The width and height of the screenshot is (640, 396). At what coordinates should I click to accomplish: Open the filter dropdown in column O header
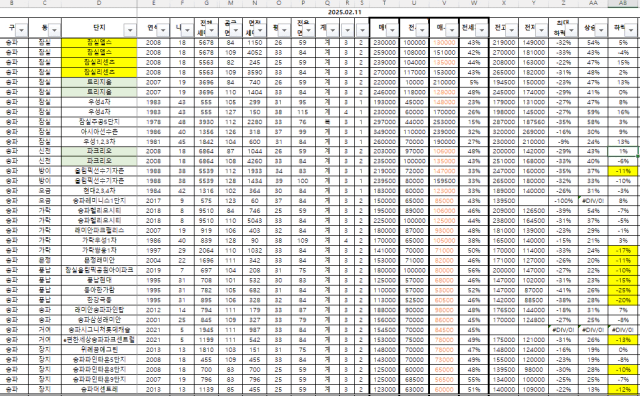coord(284,30)
